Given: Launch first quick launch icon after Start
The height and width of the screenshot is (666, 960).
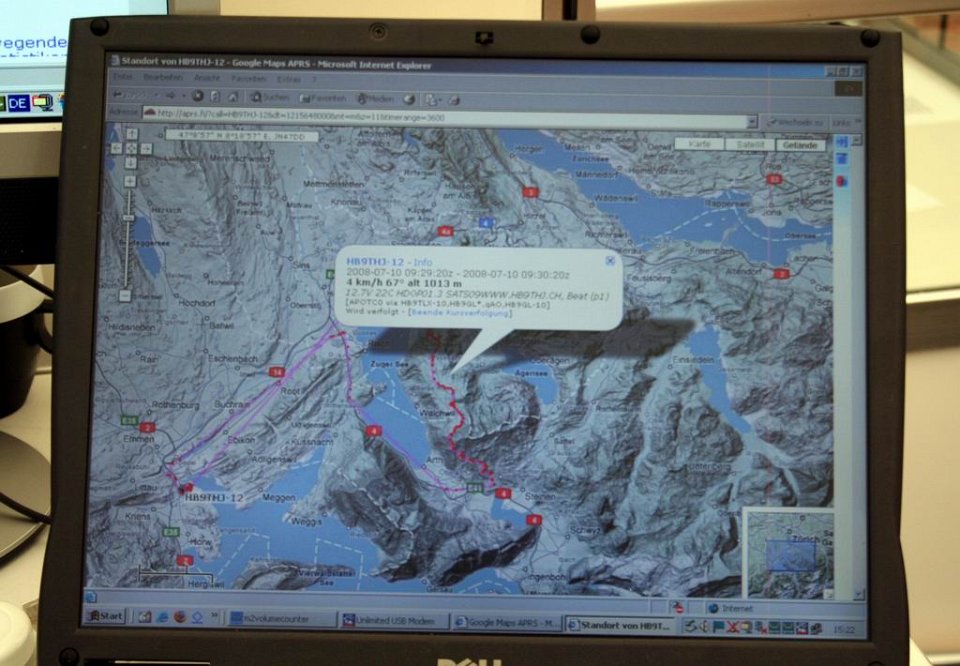Looking at the screenshot, I should coord(144,617).
